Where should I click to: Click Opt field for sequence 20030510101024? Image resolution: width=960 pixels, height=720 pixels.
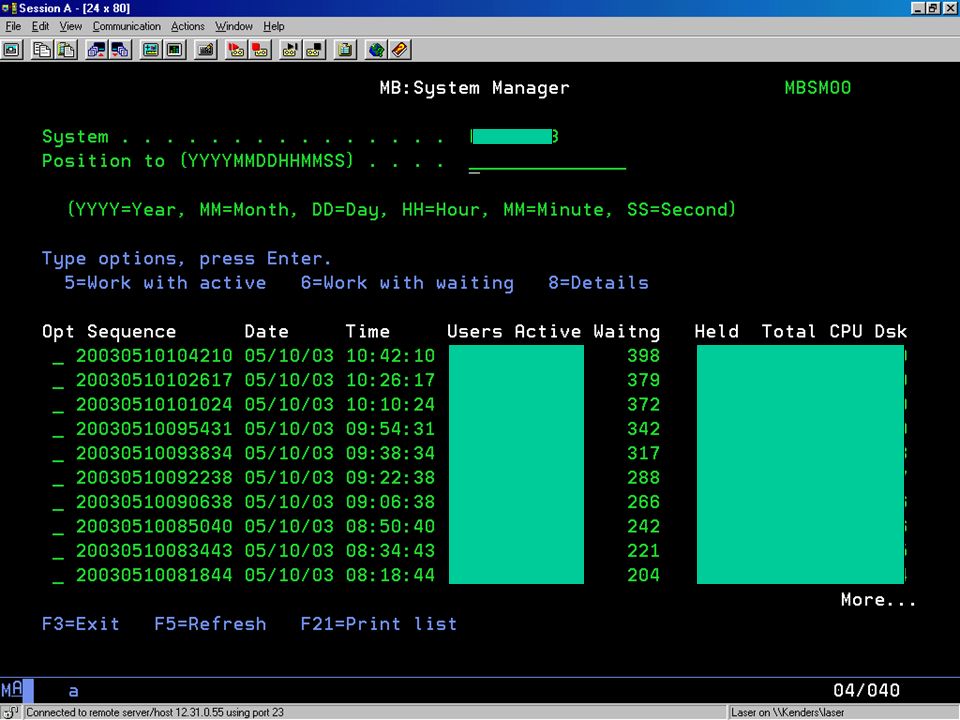click(x=58, y=405)
